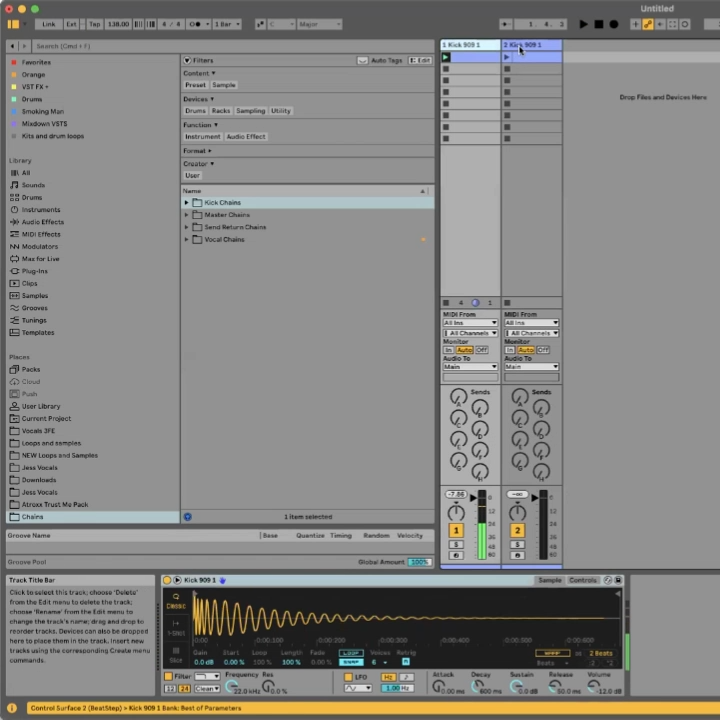Click the metronome icon in the toolbar

click(x=194, y=24)
